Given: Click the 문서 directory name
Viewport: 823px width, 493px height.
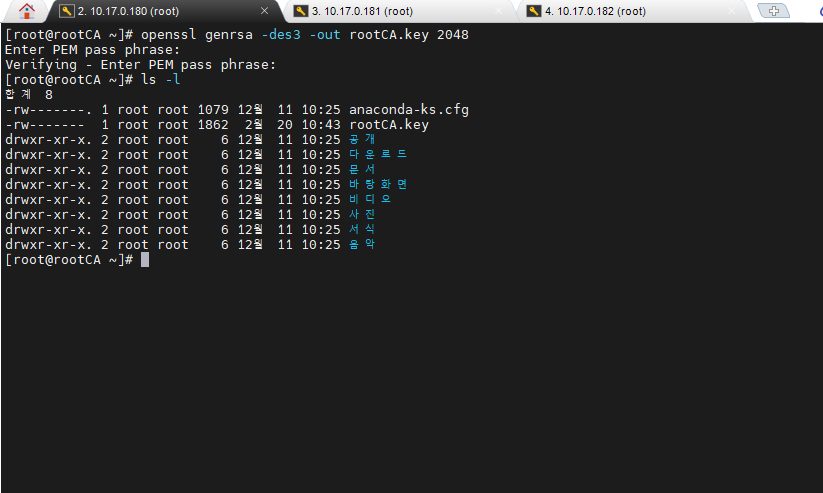Looking at the screenshot, I should tap(362, 170).
